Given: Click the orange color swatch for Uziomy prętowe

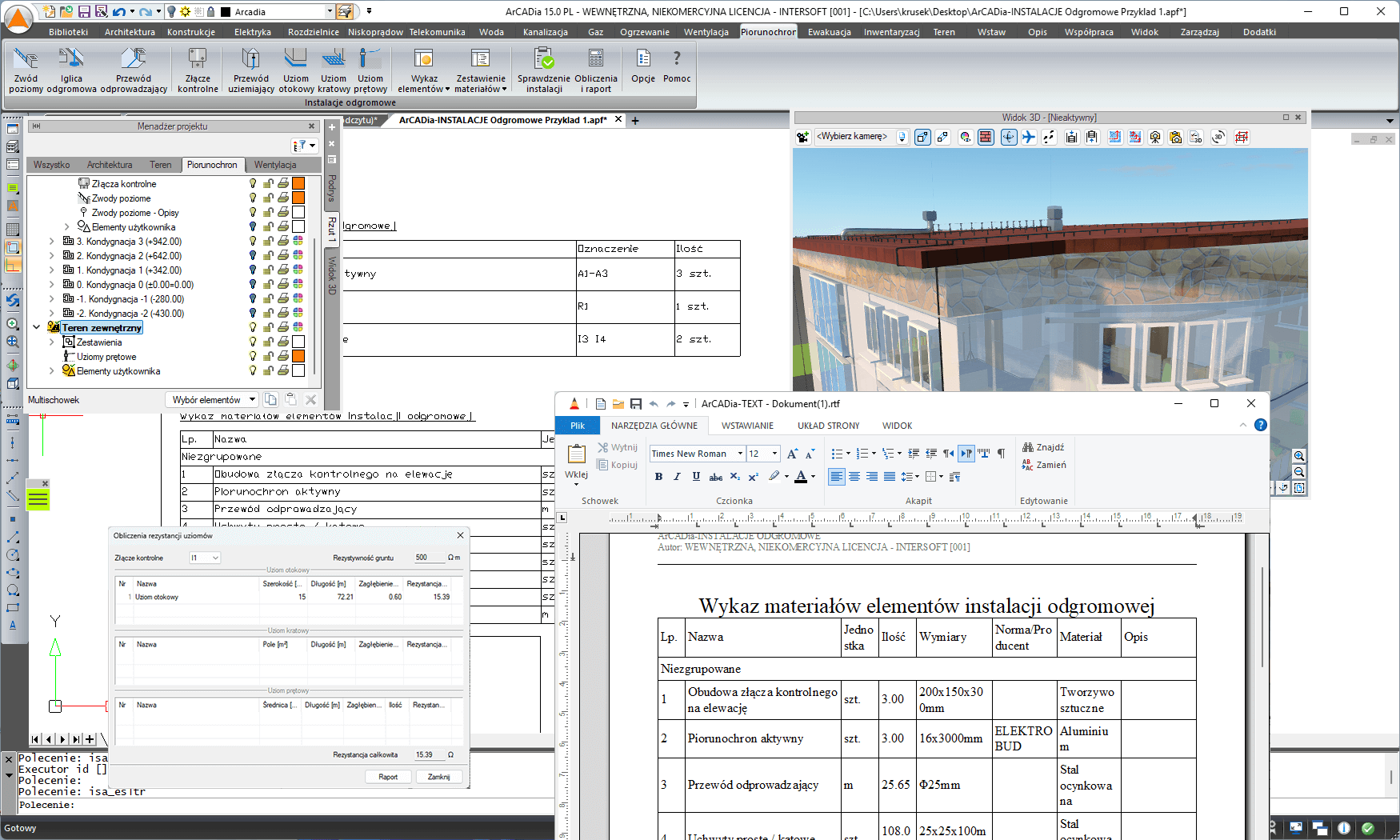Looking at the screenshot, I should coord(298,357).
